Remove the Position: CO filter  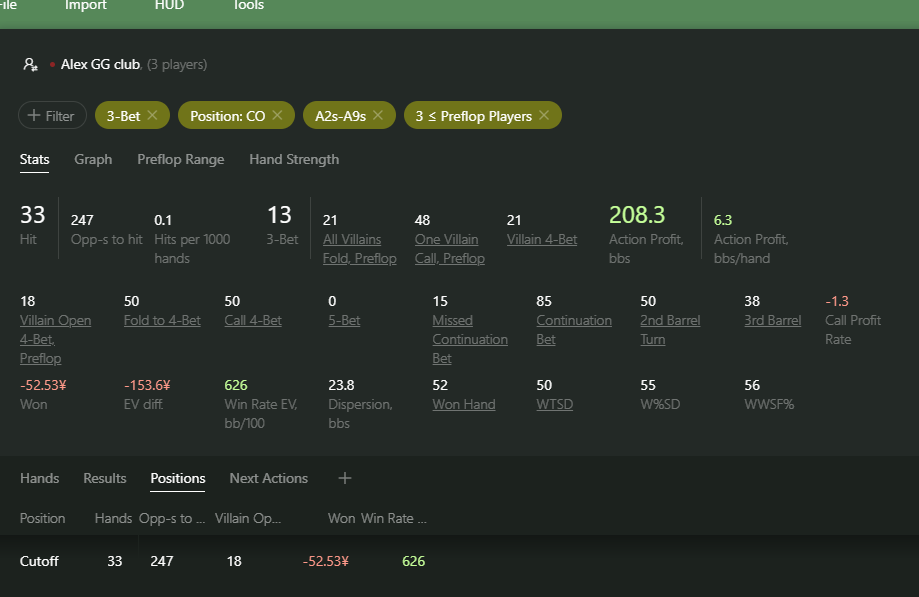(x=277, y=116)
